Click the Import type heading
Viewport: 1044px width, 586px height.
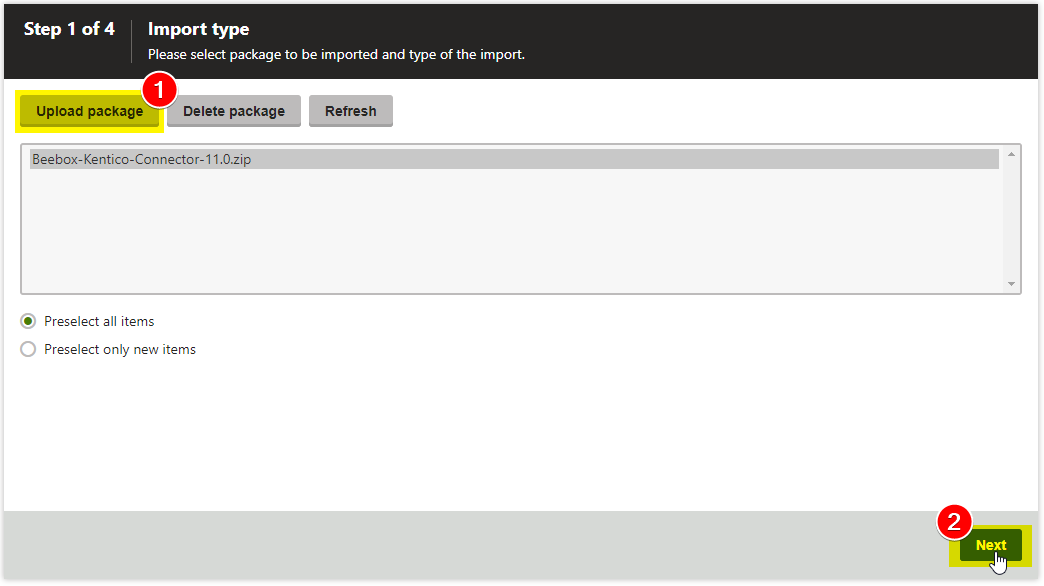coord(198,29)
